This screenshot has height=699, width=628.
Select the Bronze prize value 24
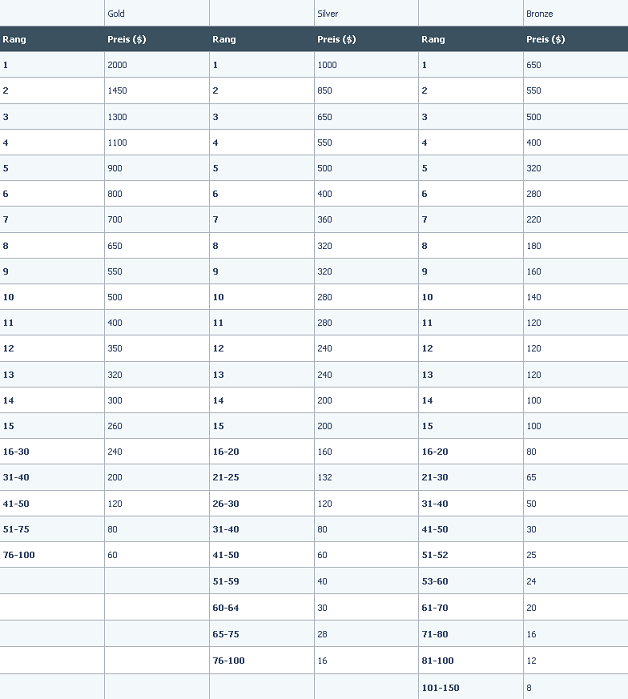[x=531, y=582]
